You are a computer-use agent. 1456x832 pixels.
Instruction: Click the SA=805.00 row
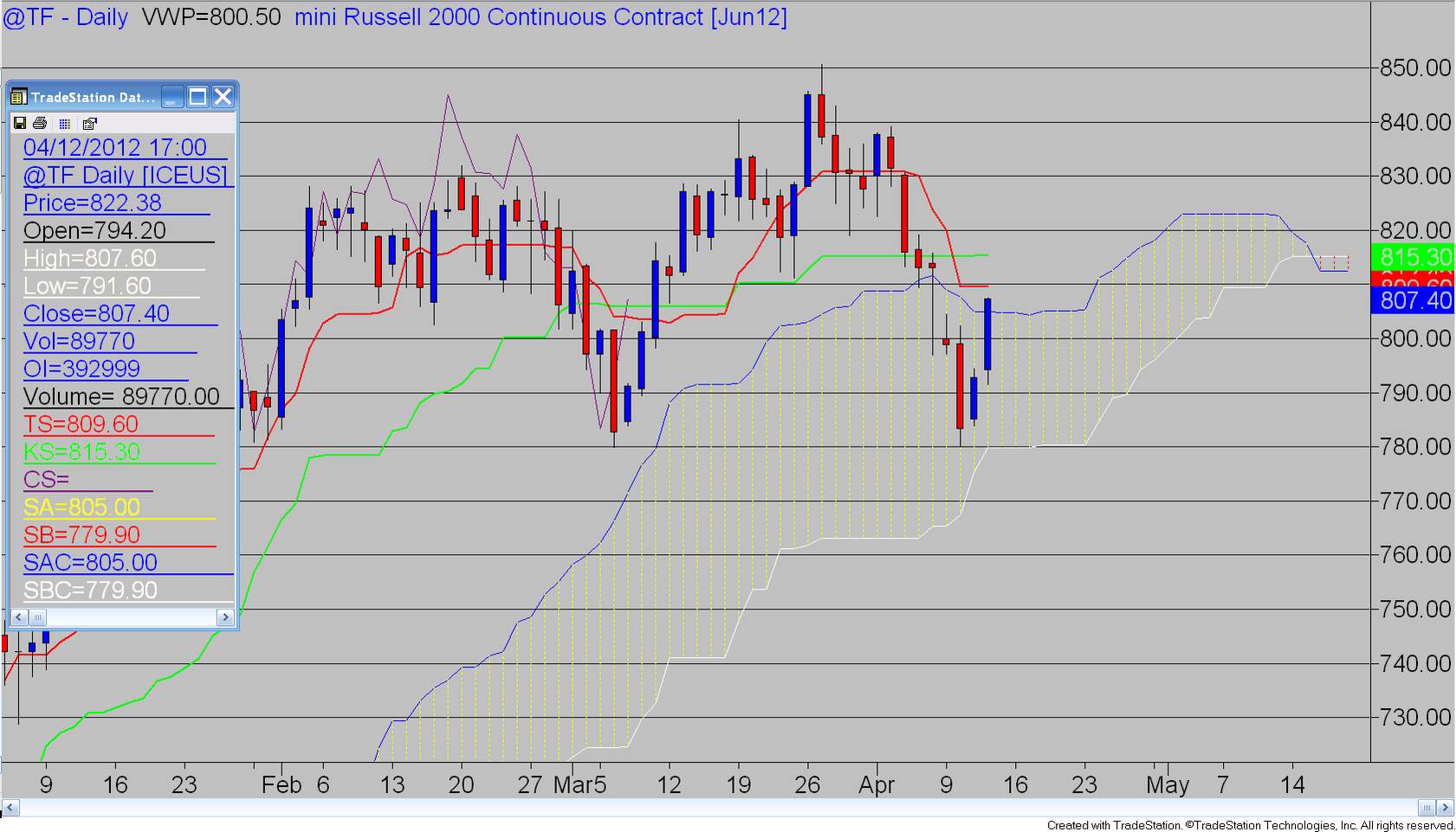(81, 507)
